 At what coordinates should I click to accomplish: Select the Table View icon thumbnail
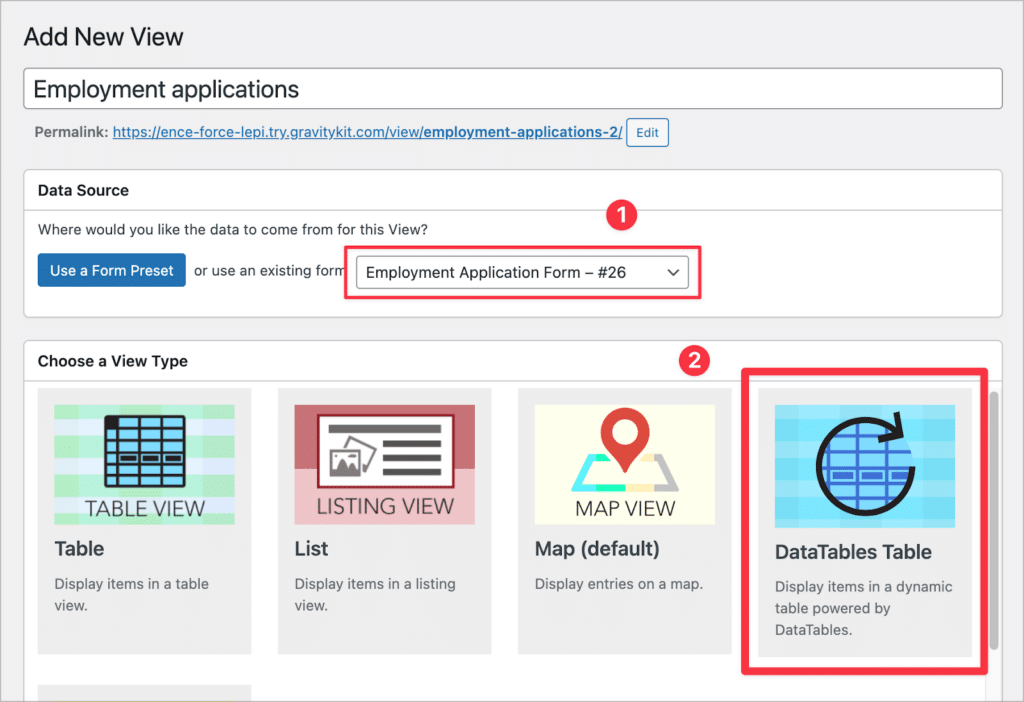(x=144, y=464)
